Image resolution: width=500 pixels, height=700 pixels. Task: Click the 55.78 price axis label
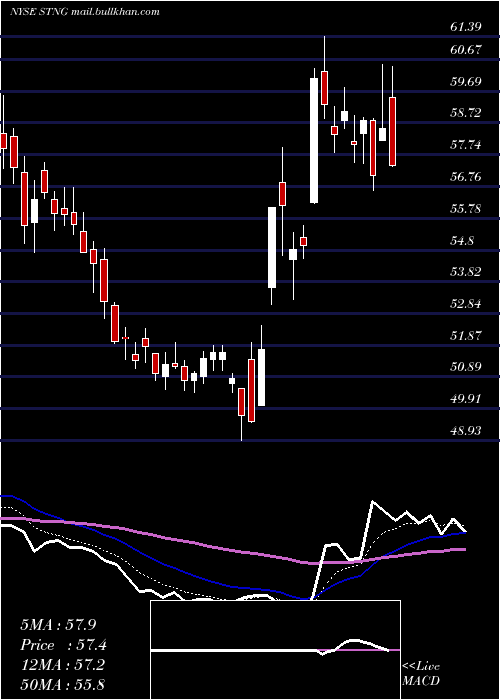466,208
